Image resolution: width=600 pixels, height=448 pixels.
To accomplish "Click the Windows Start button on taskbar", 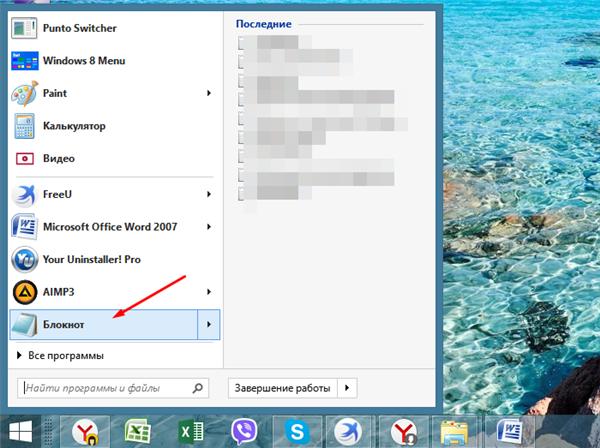I will coord(20,432).
